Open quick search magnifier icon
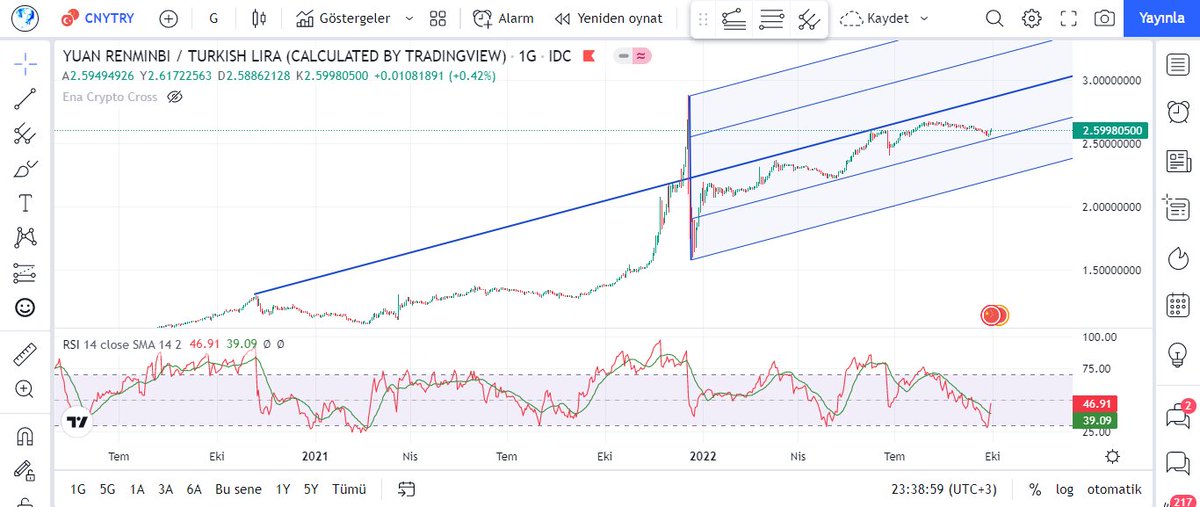The width and height of the screenshot is (1200, 507). [993, 18]
